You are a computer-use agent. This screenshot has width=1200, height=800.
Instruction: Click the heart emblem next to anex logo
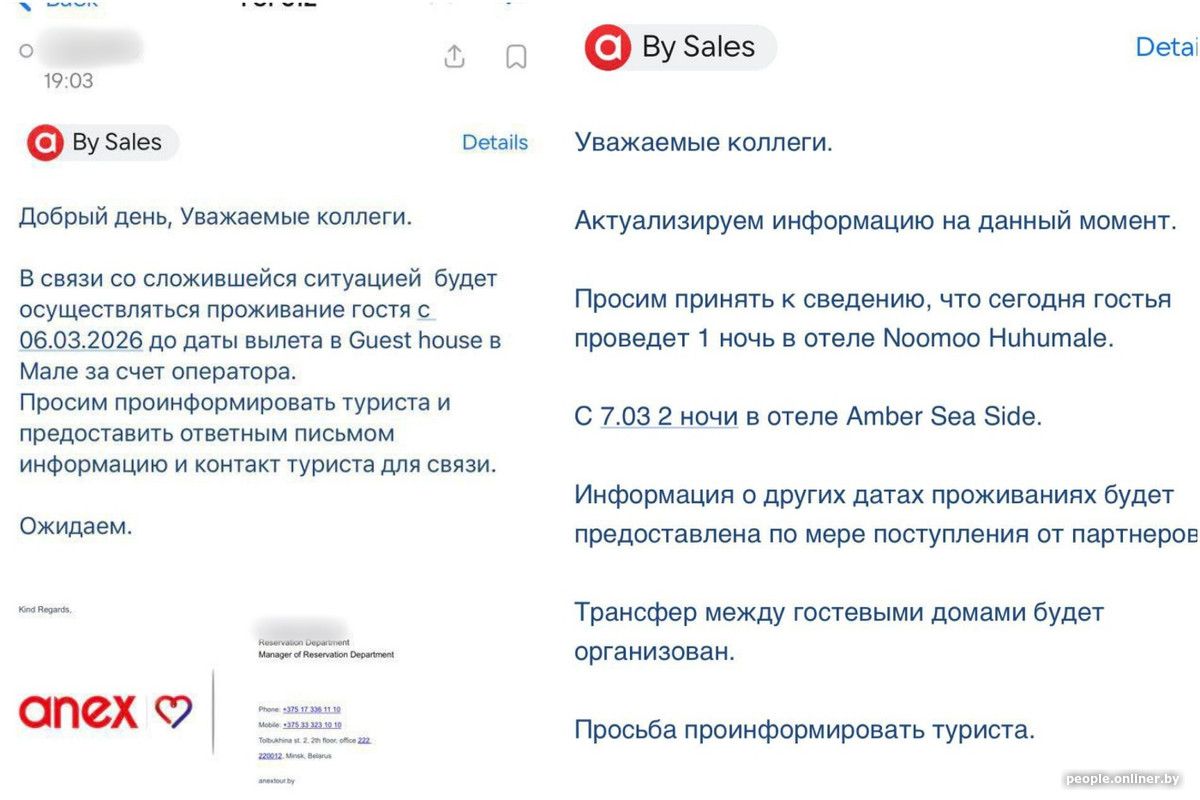(173, 712)
